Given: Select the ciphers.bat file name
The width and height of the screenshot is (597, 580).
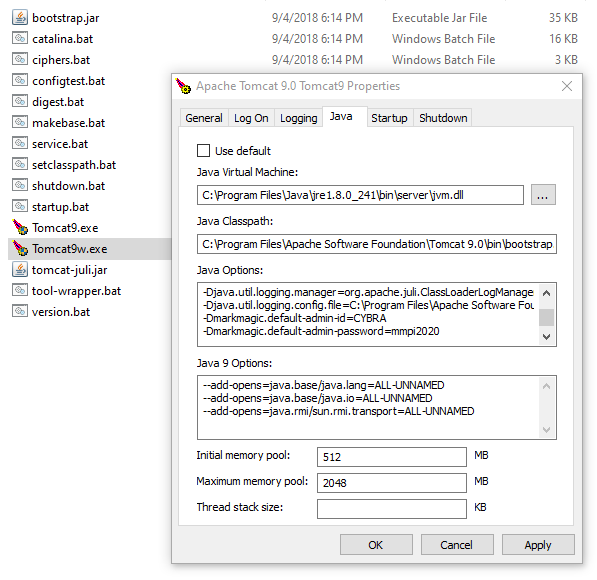Looking at the screenshot, I should [x=61, y=60].
